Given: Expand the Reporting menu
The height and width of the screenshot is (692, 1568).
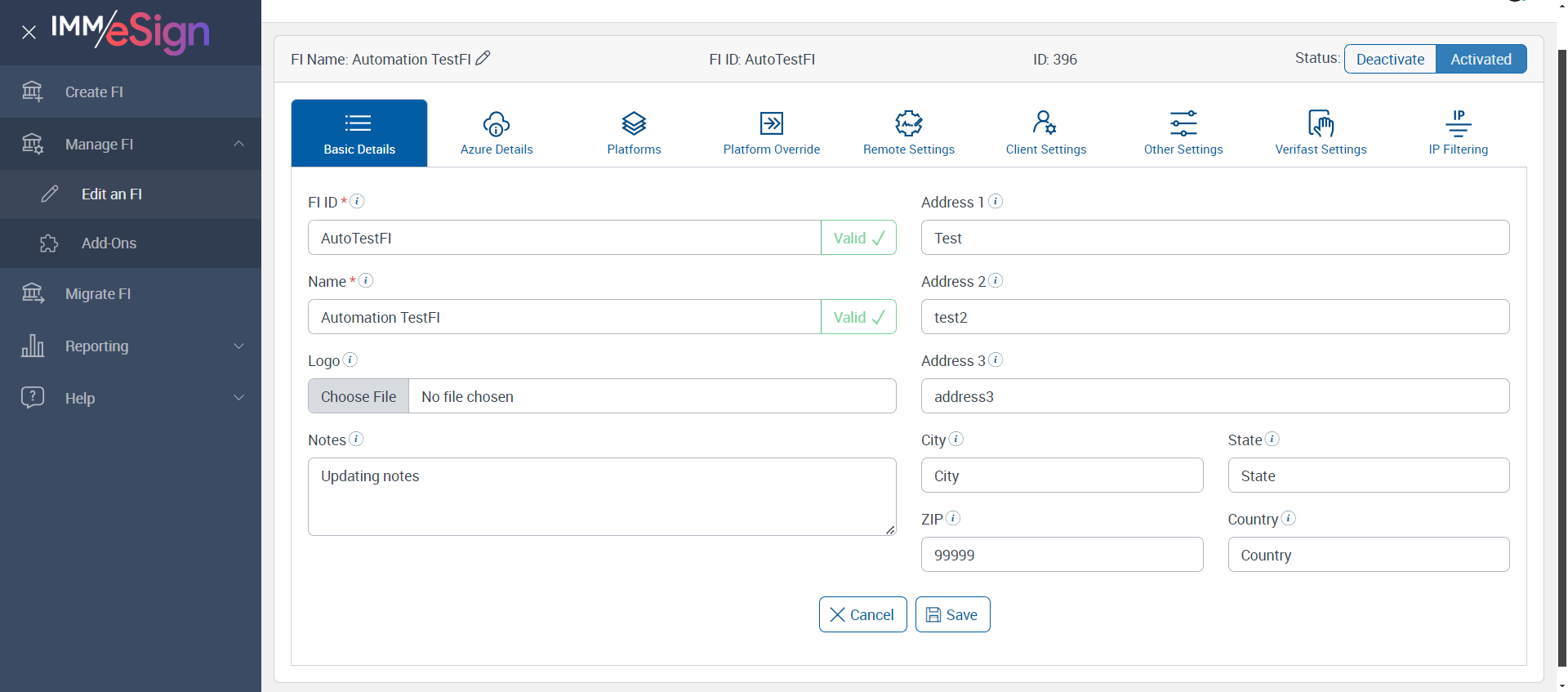Looking at the screenshot, I should coord(238,346).
